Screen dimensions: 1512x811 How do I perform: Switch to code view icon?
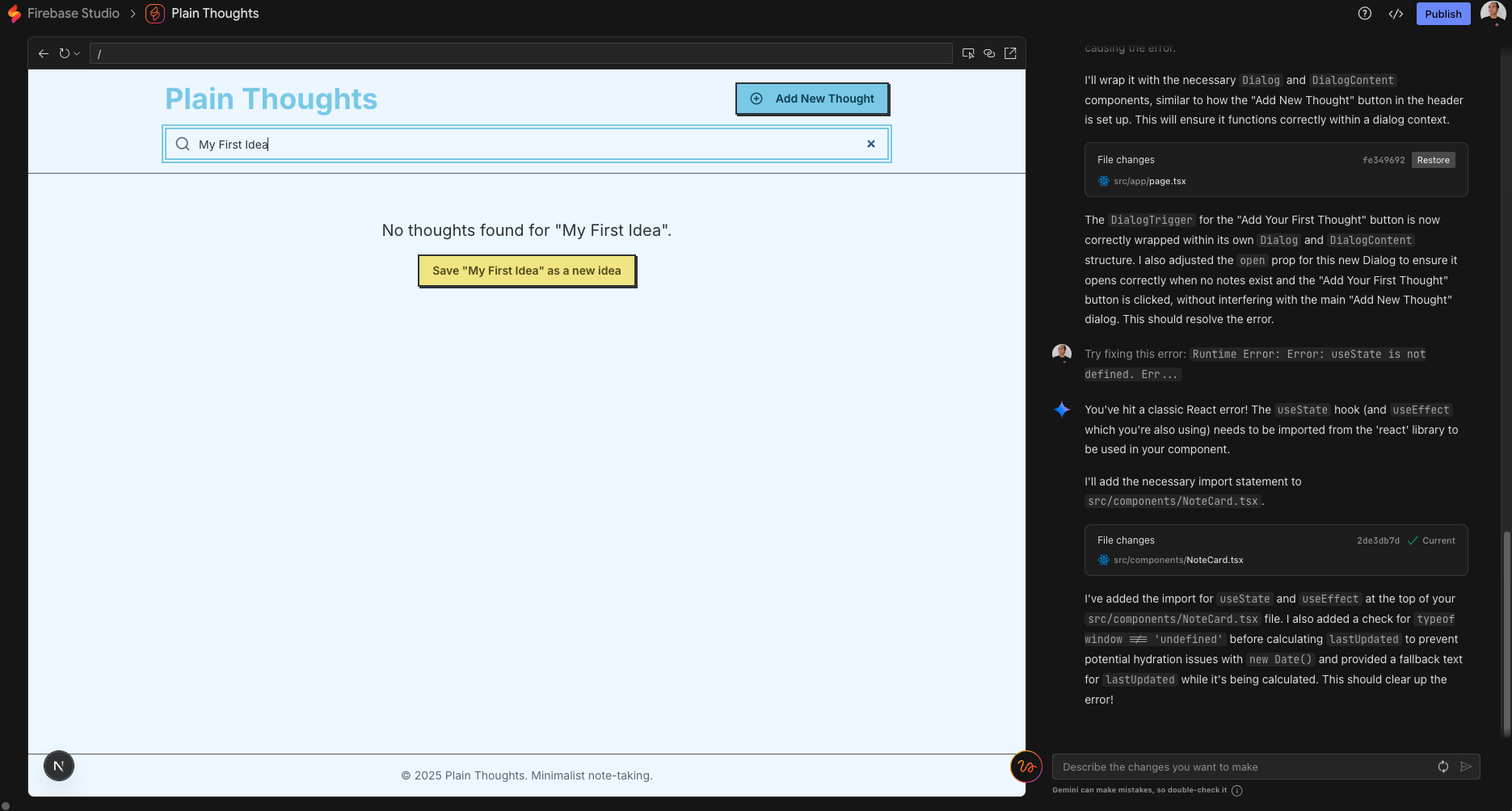point(1396,14)
